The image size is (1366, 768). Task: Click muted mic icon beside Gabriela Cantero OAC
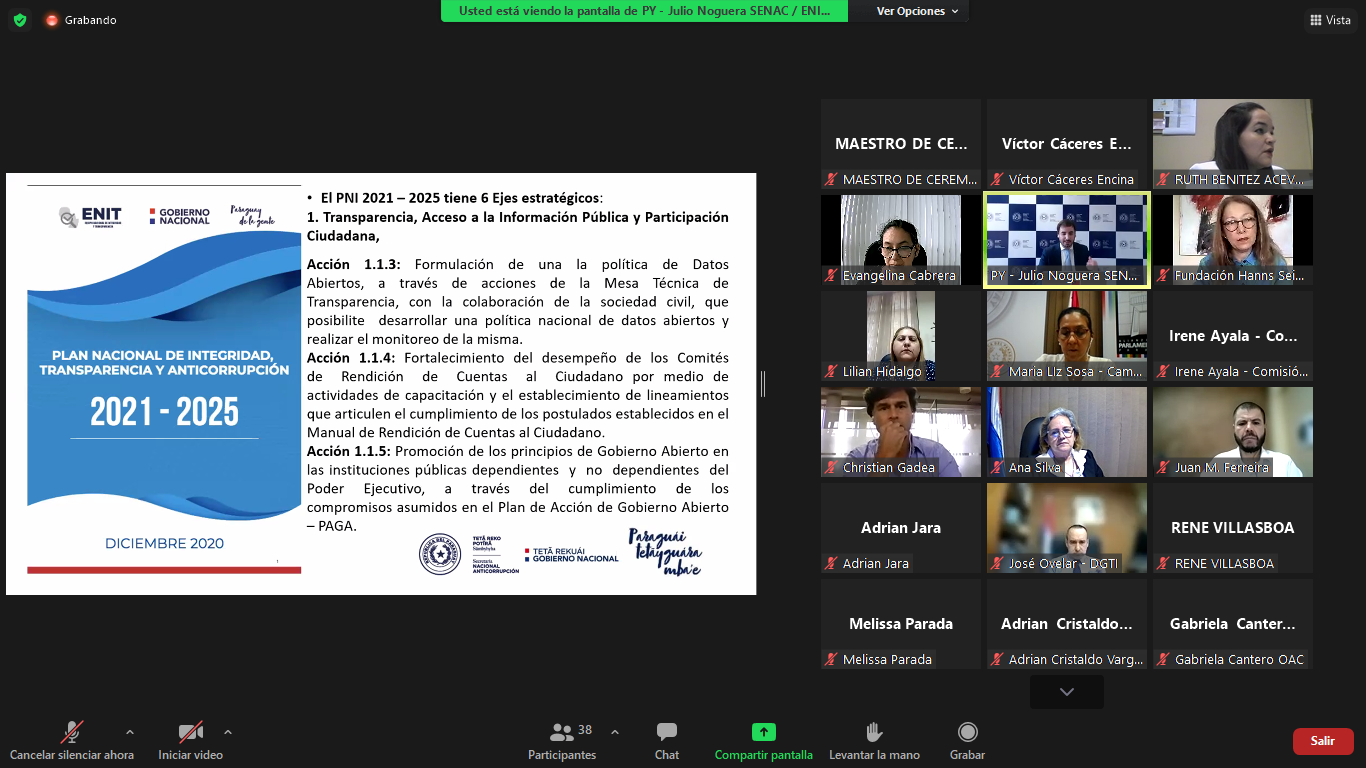click(1163, 660)
